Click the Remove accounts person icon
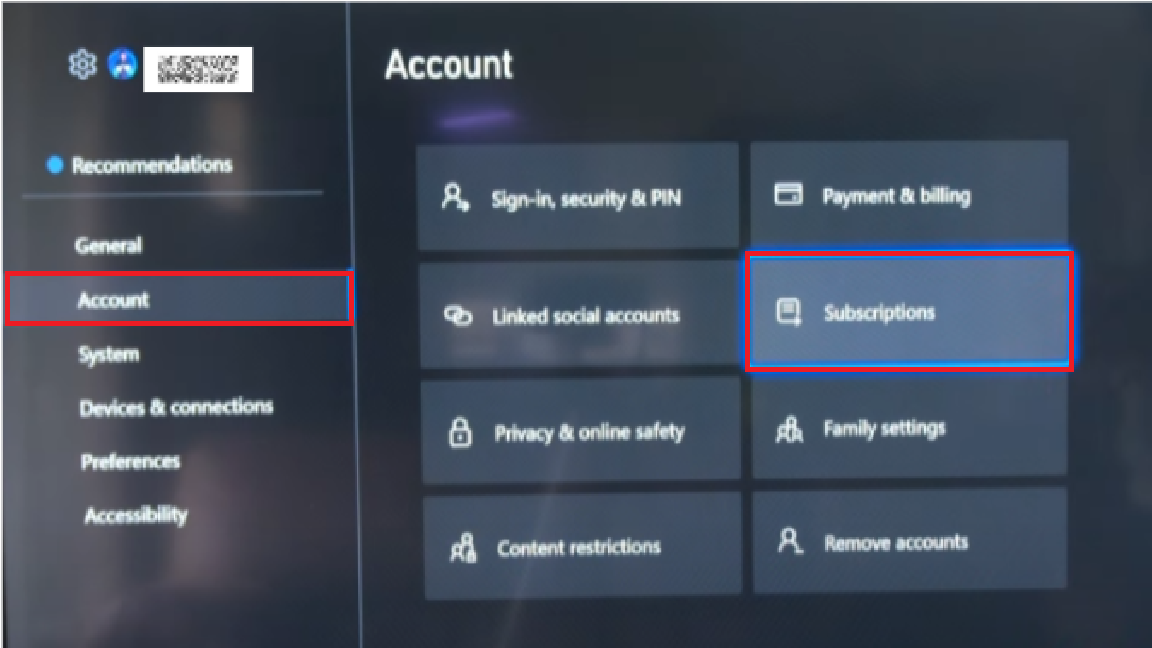The image size is (1152, 648). coord(790,541)
